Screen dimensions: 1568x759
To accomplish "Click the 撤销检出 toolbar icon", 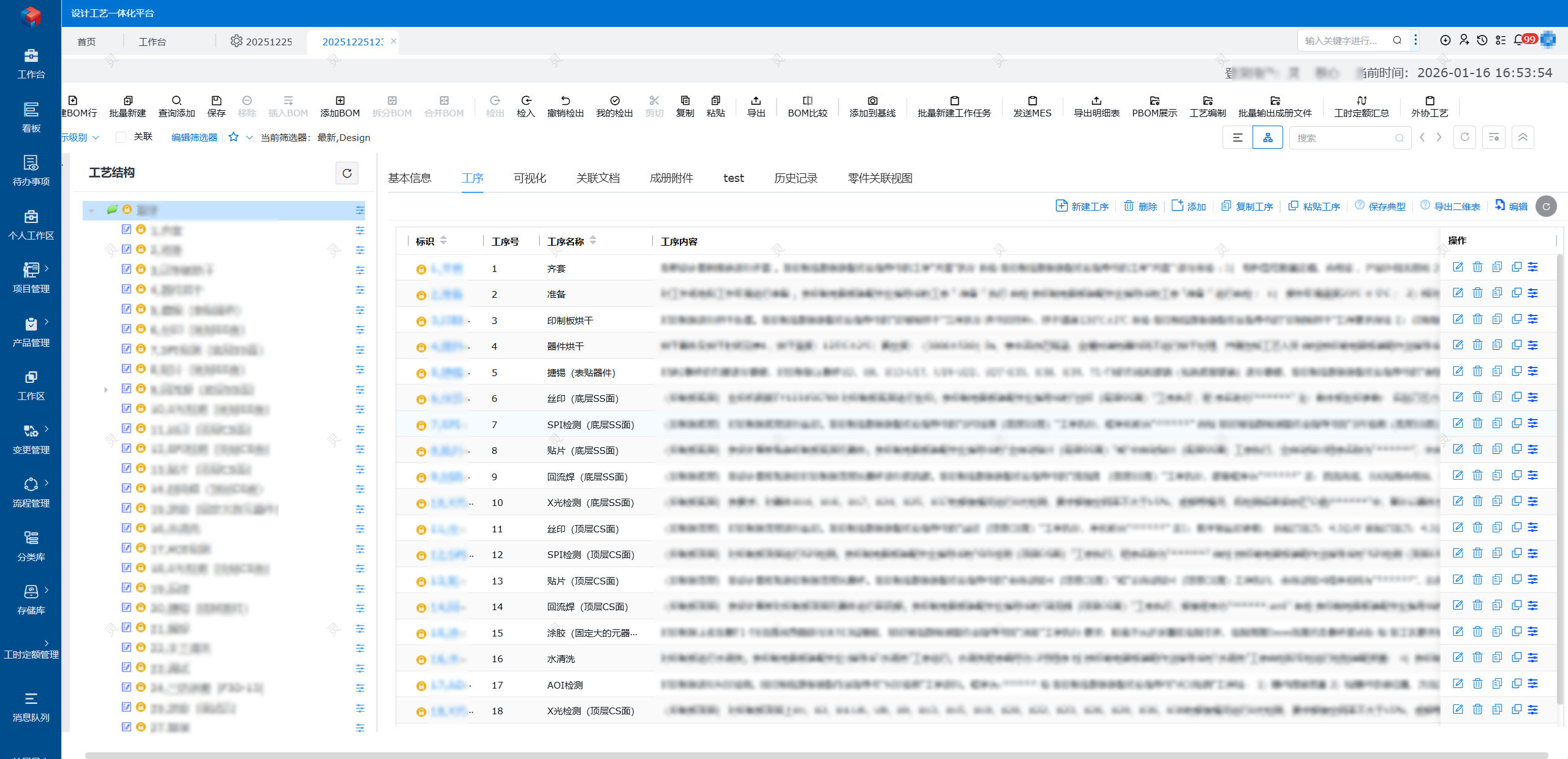I will [x=565, y=101].
